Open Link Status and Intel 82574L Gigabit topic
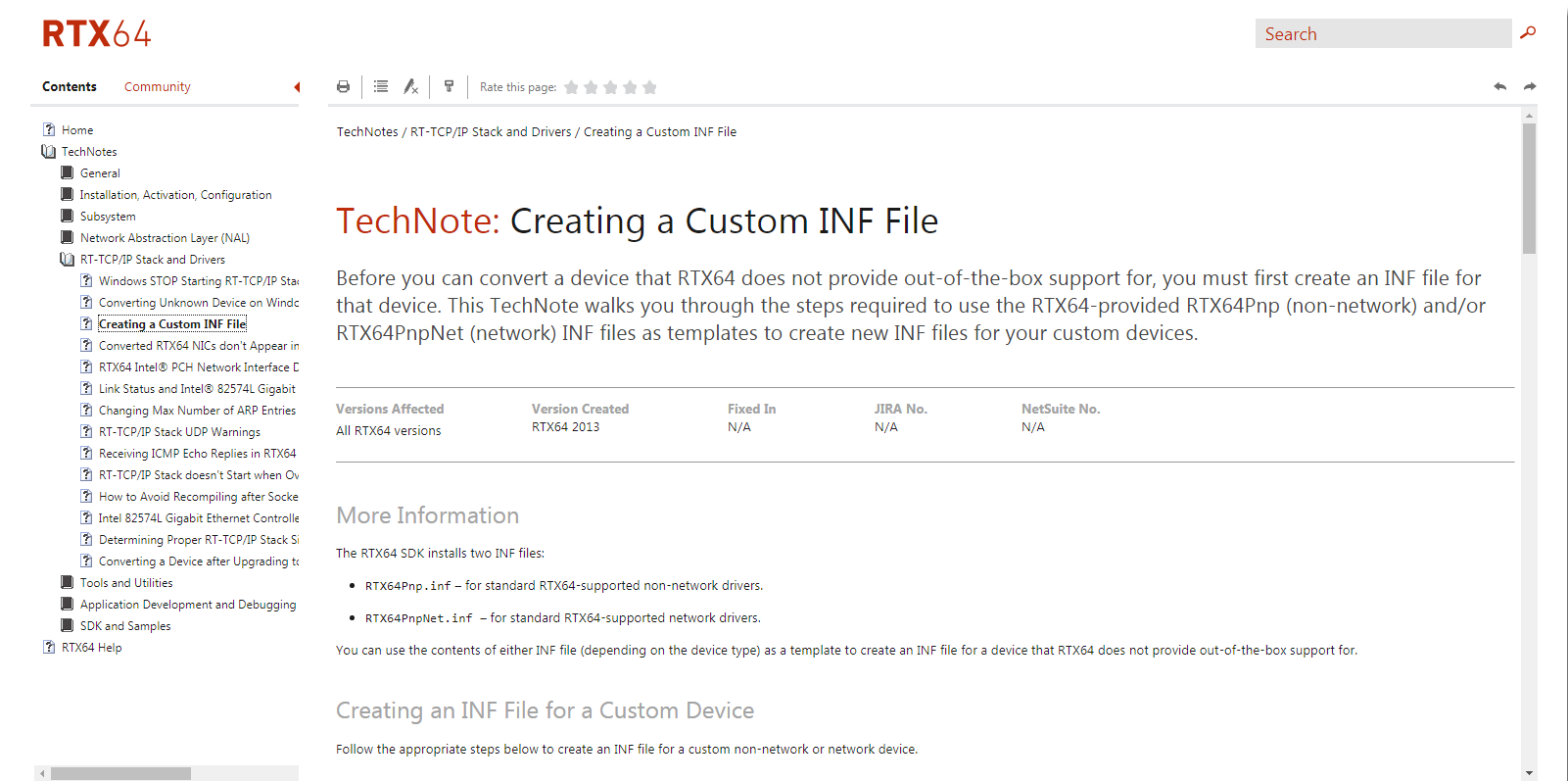Viewport: 1568px width, 781px height. tap(197, 388)
